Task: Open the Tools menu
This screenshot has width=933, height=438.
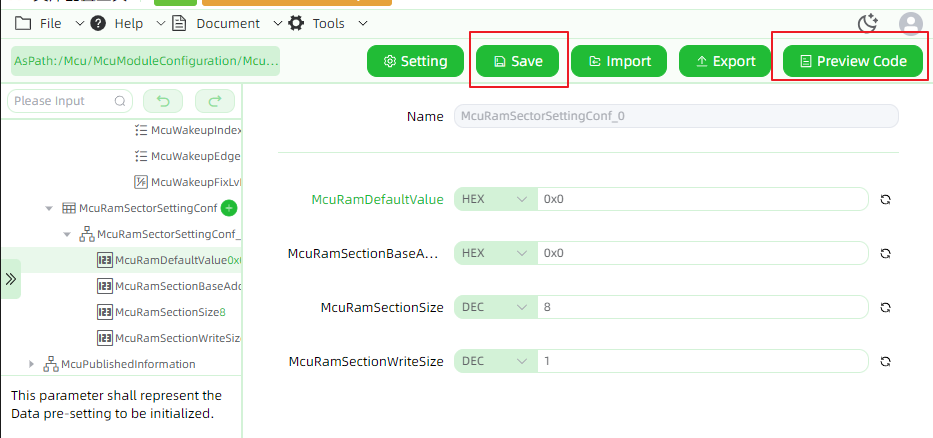Action: [328, 24]
